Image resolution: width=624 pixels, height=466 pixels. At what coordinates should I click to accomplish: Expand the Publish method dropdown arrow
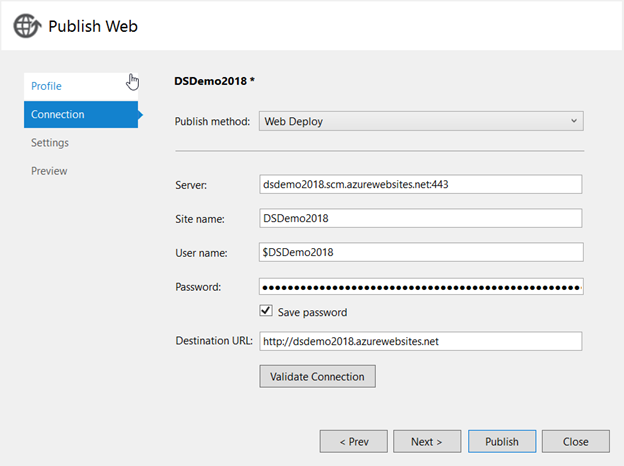(573, 121)
